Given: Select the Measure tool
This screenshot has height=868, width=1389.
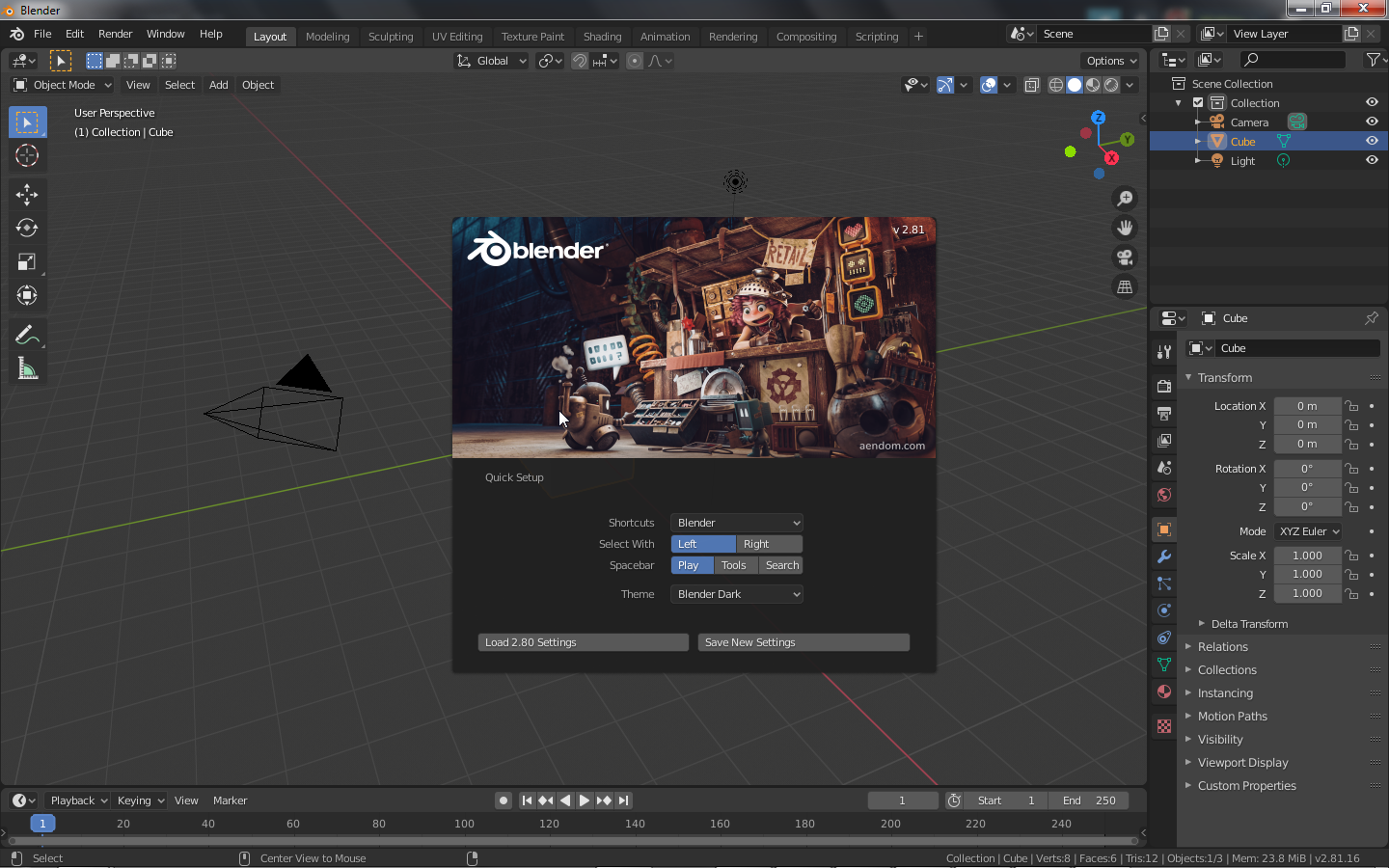Looking at the screenshot, I should pos(27,369).
